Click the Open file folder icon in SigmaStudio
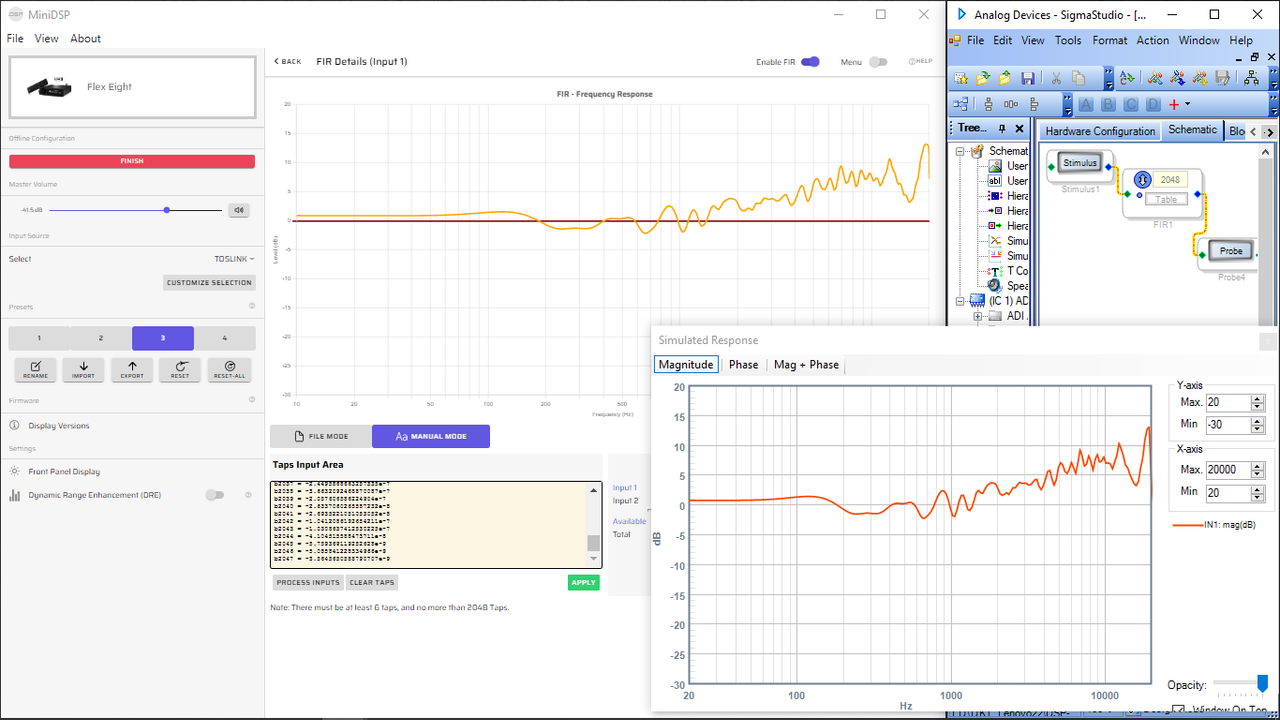 pyautogui.click(x=983, y=78)
